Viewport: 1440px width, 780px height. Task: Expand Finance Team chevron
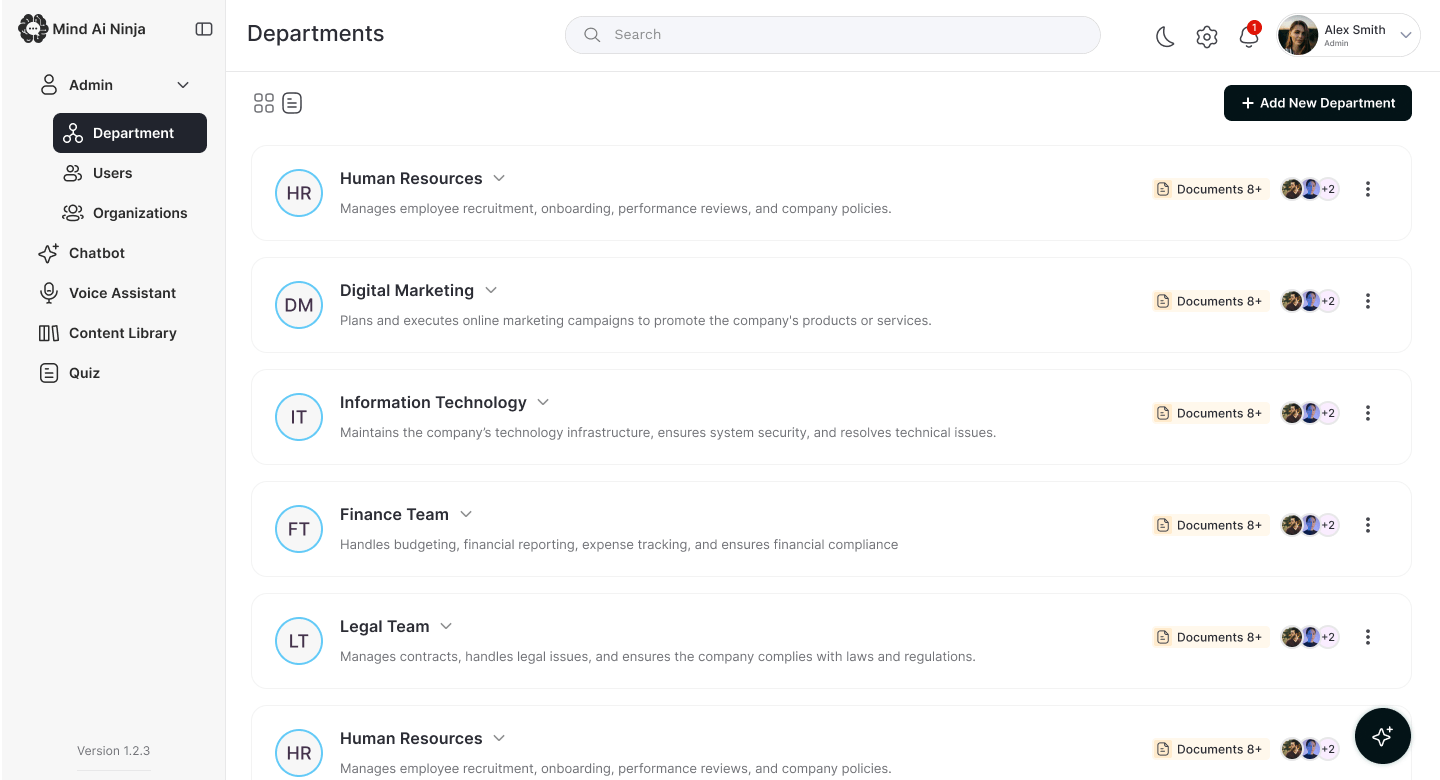[466, 514]
